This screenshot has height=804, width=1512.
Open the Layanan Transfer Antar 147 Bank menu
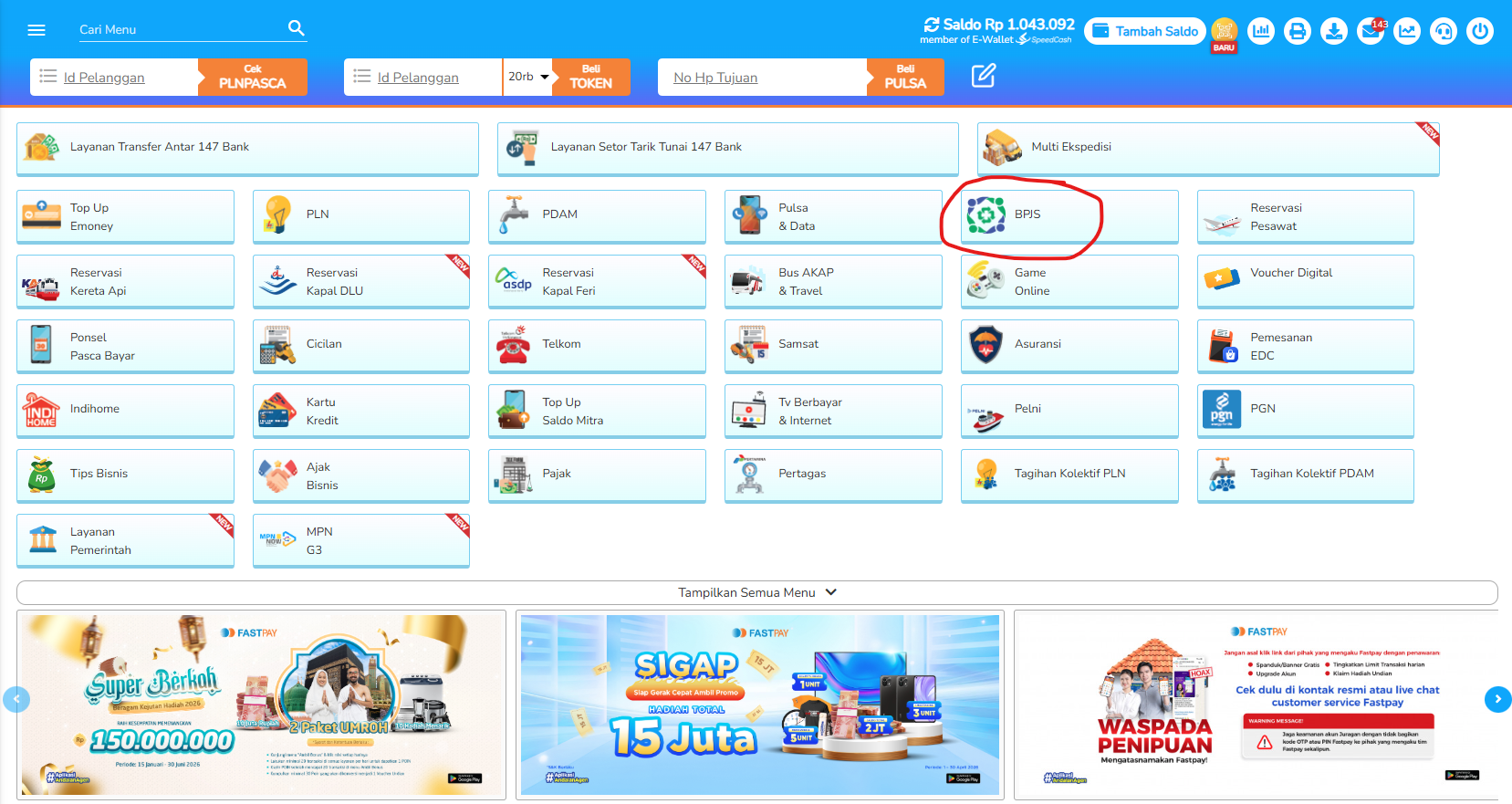(247, 147)
